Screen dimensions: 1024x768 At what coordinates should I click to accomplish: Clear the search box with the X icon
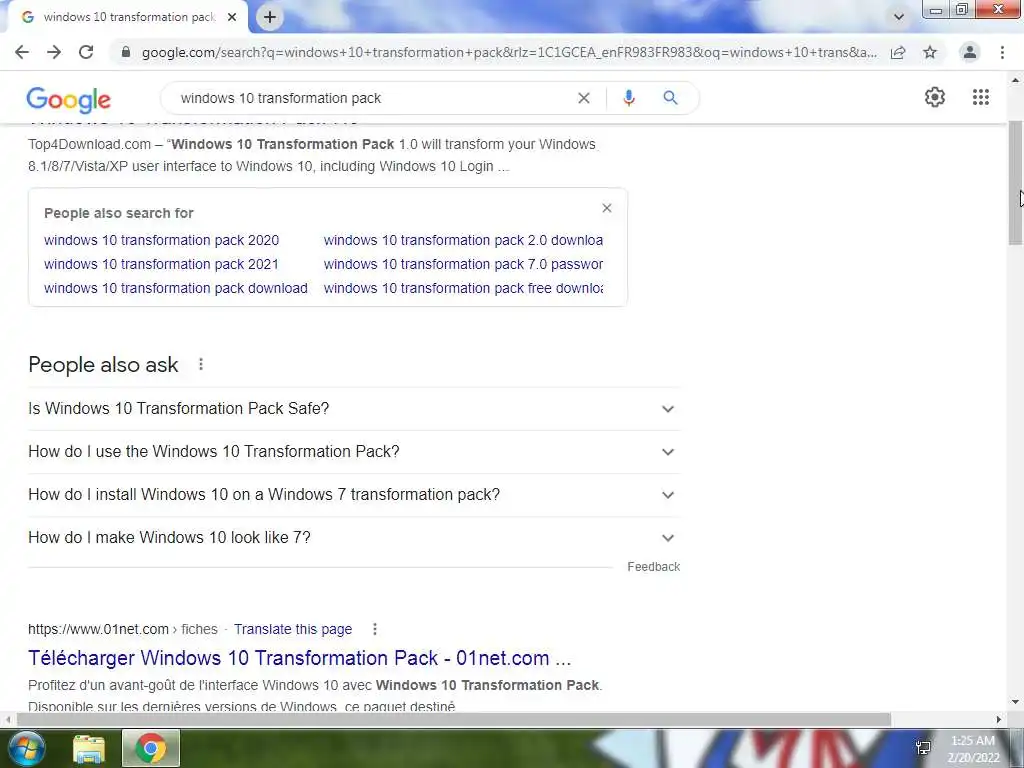(x=584, y=98)
